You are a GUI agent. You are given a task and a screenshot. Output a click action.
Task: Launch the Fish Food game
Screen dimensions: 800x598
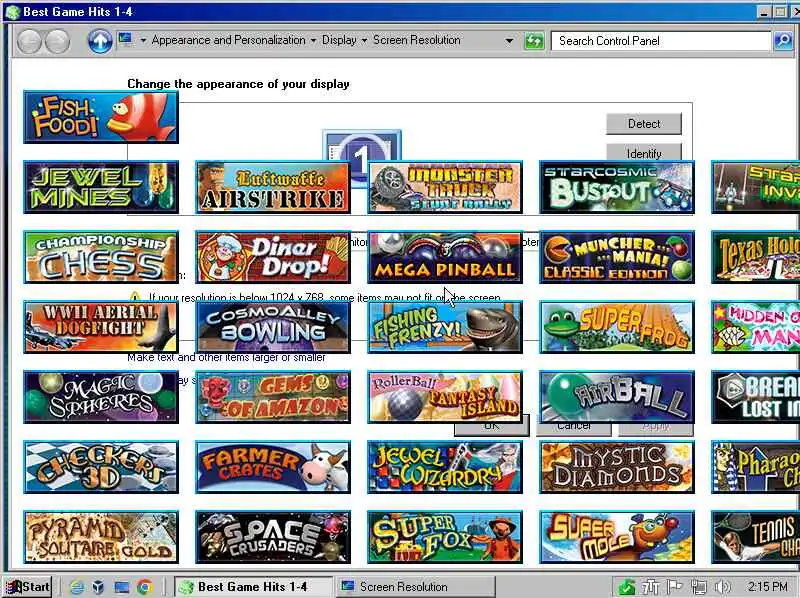[x=101, y=117]
